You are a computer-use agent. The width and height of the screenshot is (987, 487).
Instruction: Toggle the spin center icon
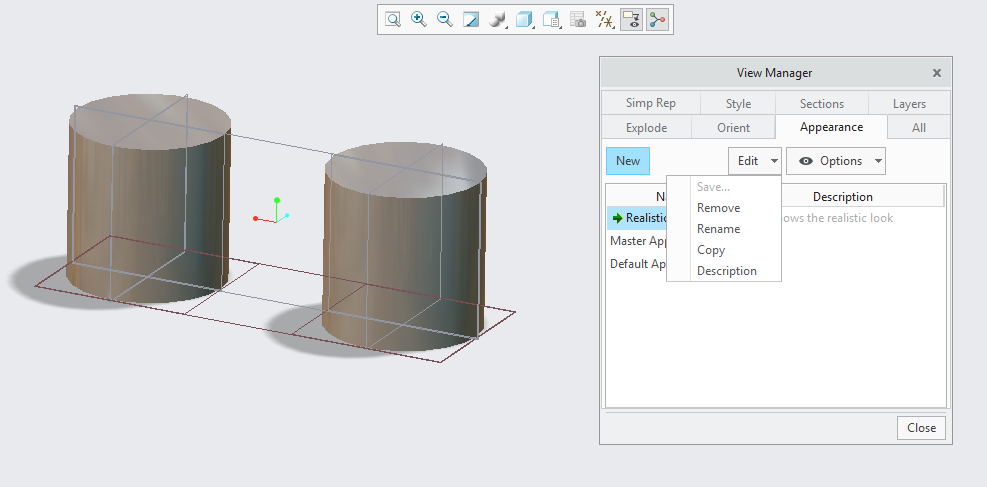(657, 19)
